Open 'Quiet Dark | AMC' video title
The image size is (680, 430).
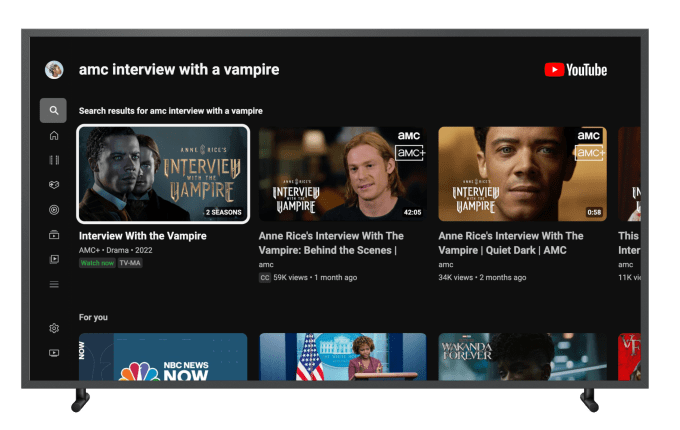511,243
